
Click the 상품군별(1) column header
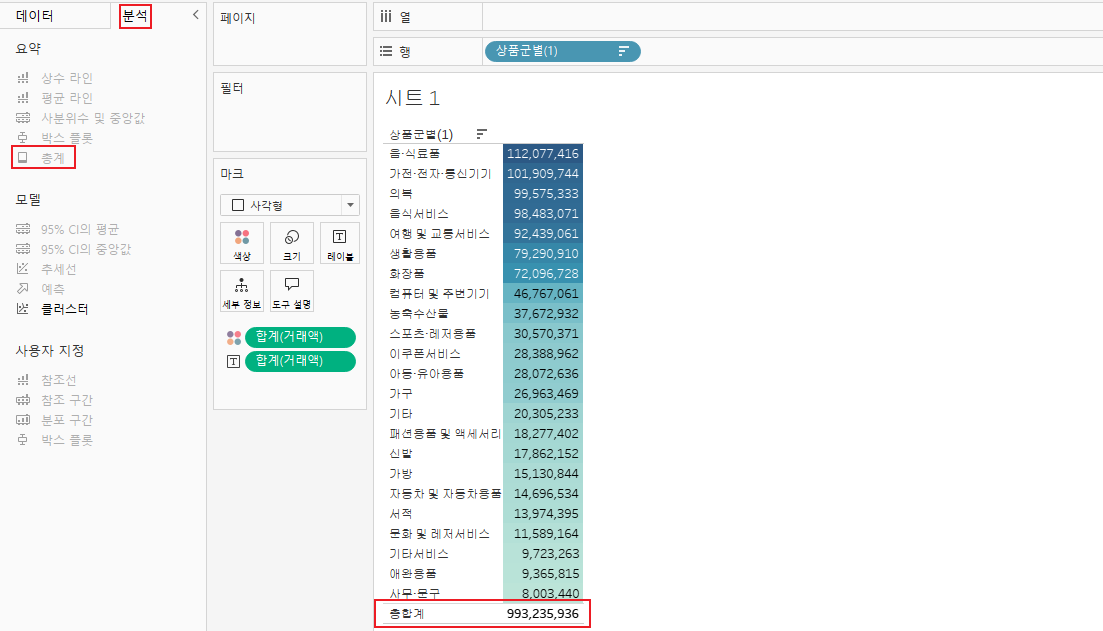click(421, 134)
